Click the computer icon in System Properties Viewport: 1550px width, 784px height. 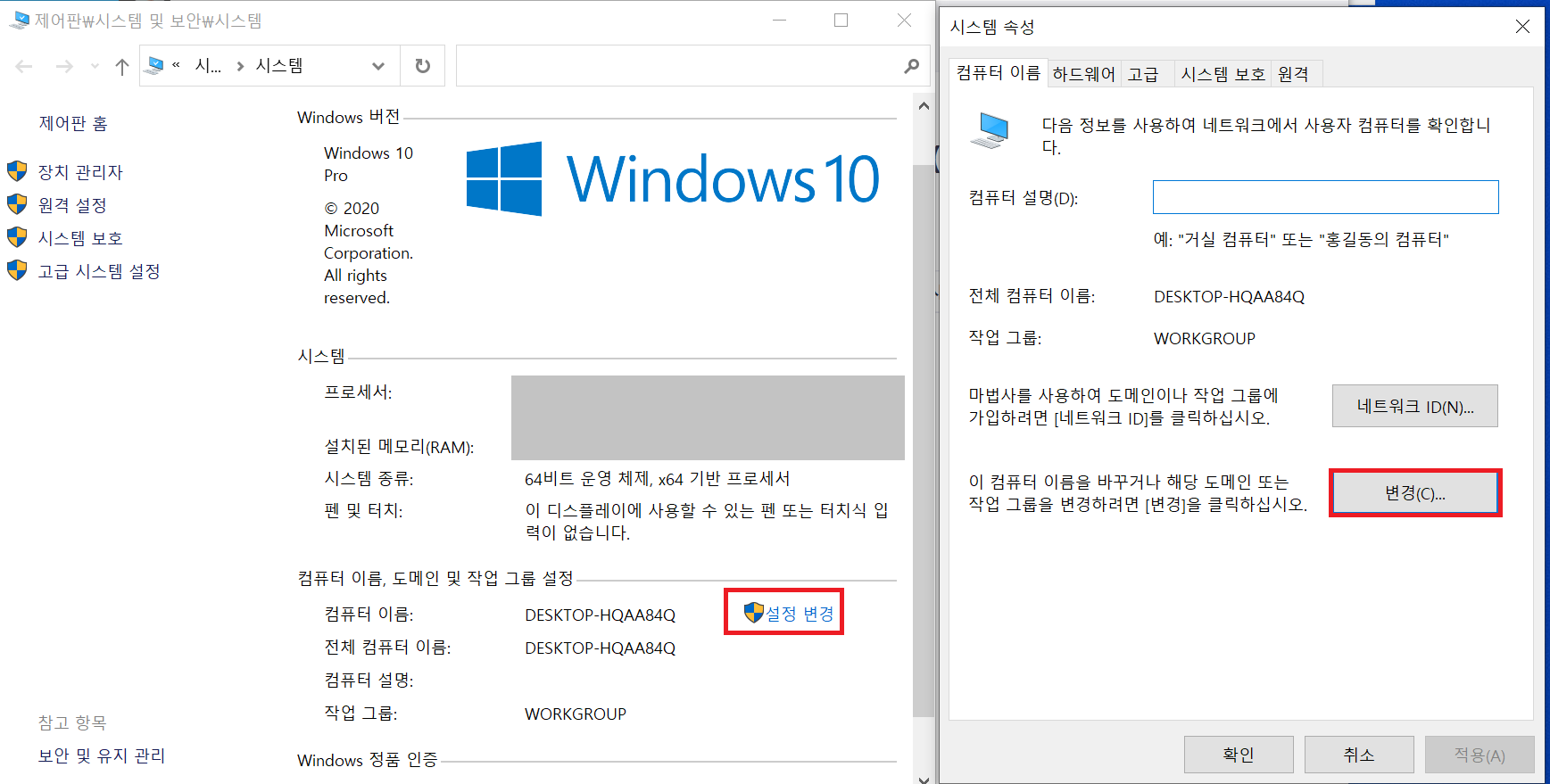pyautogui.click(x=990, y=130)
